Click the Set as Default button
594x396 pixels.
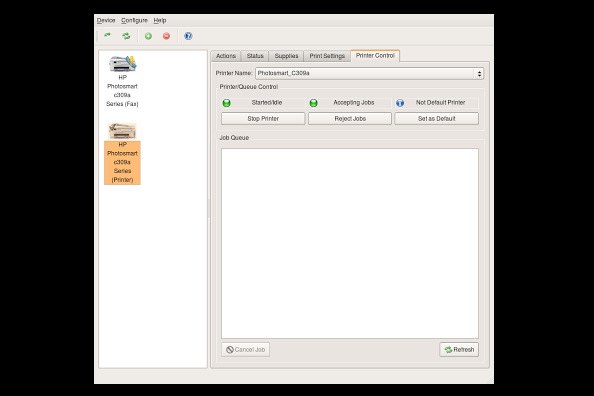click(x=436, y=119)
